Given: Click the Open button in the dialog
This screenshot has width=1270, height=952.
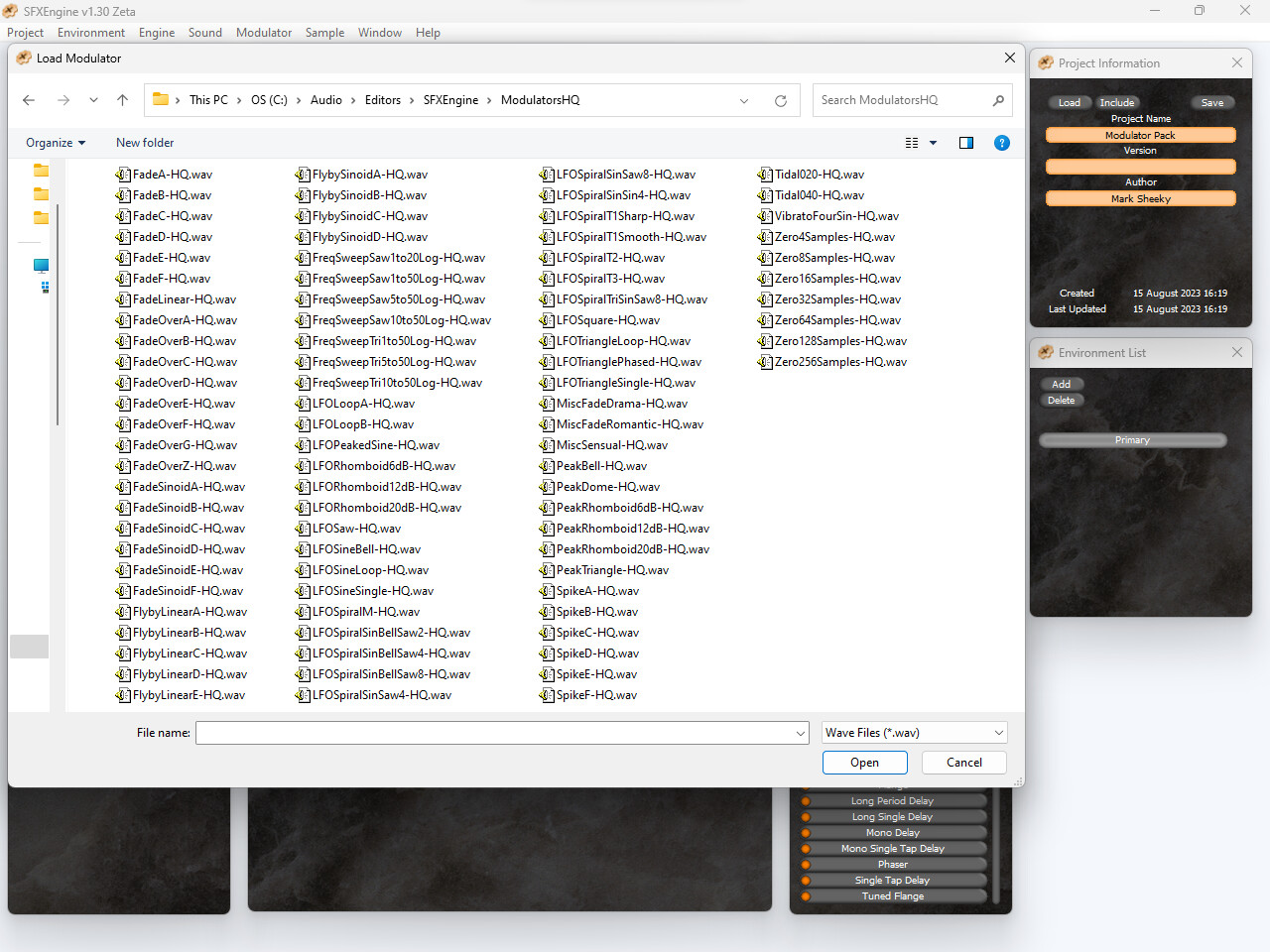Looking at the screenshot, I should 864,762.
